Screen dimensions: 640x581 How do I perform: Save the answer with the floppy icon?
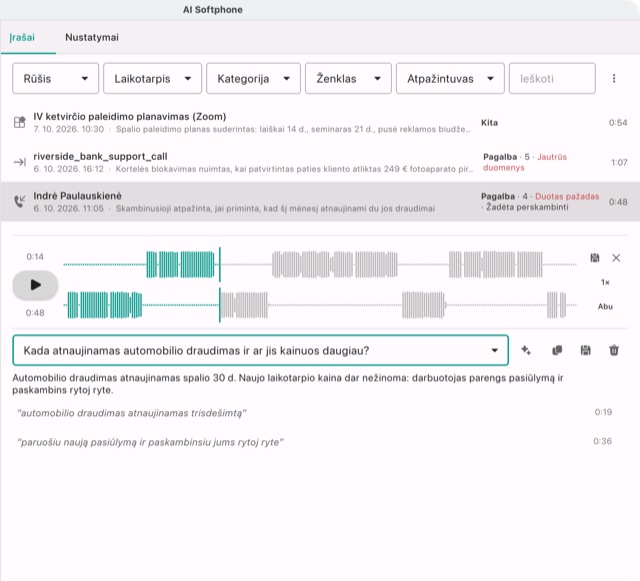pyautogui.click(x=586, y=350)
